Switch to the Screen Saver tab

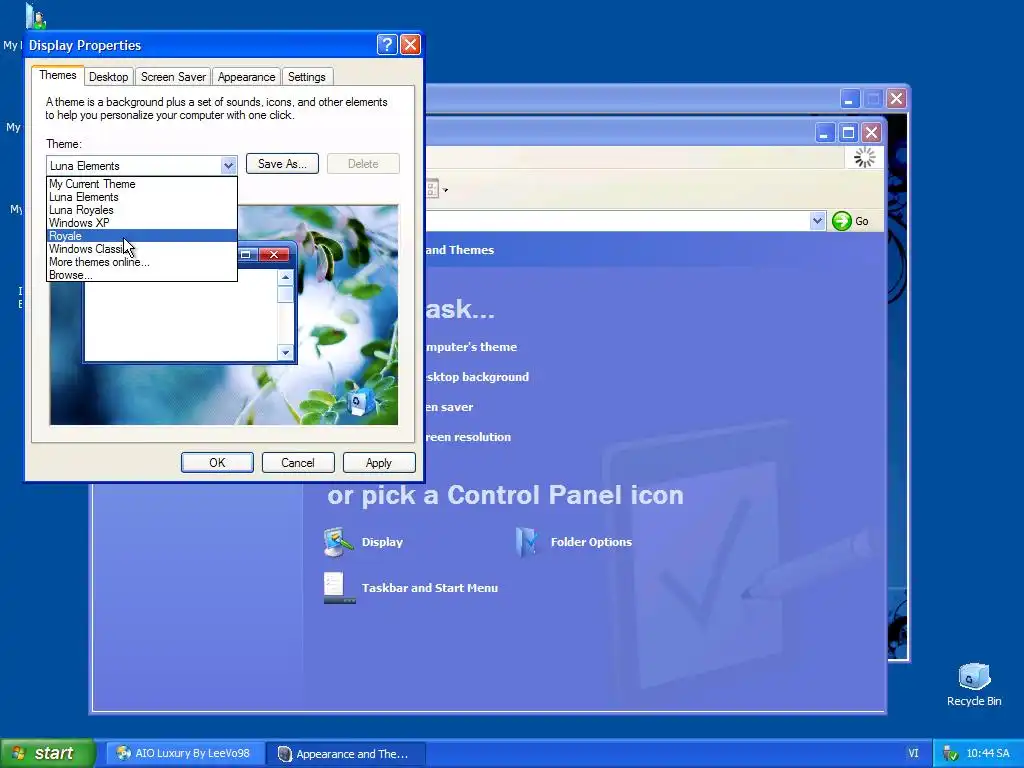tap(173, 76)
